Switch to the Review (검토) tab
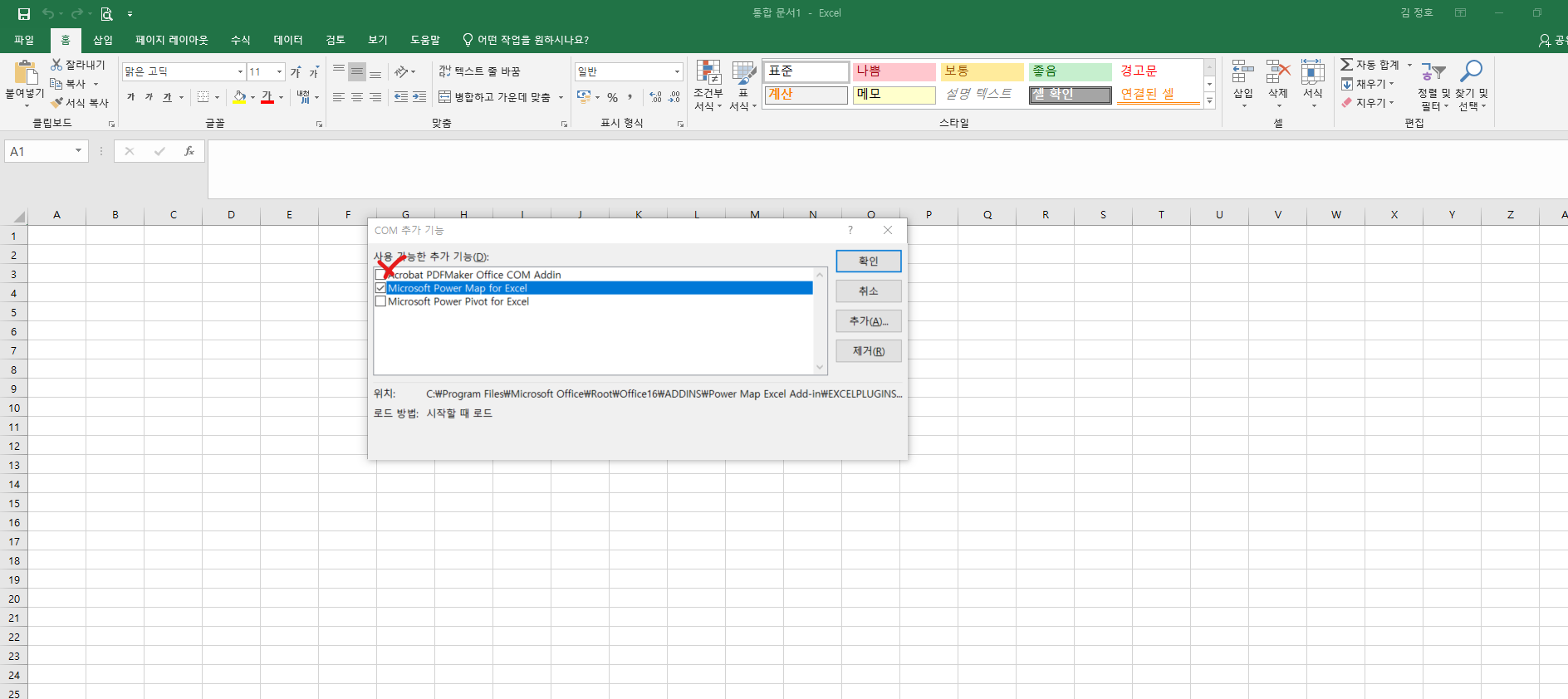 [336, 40]
